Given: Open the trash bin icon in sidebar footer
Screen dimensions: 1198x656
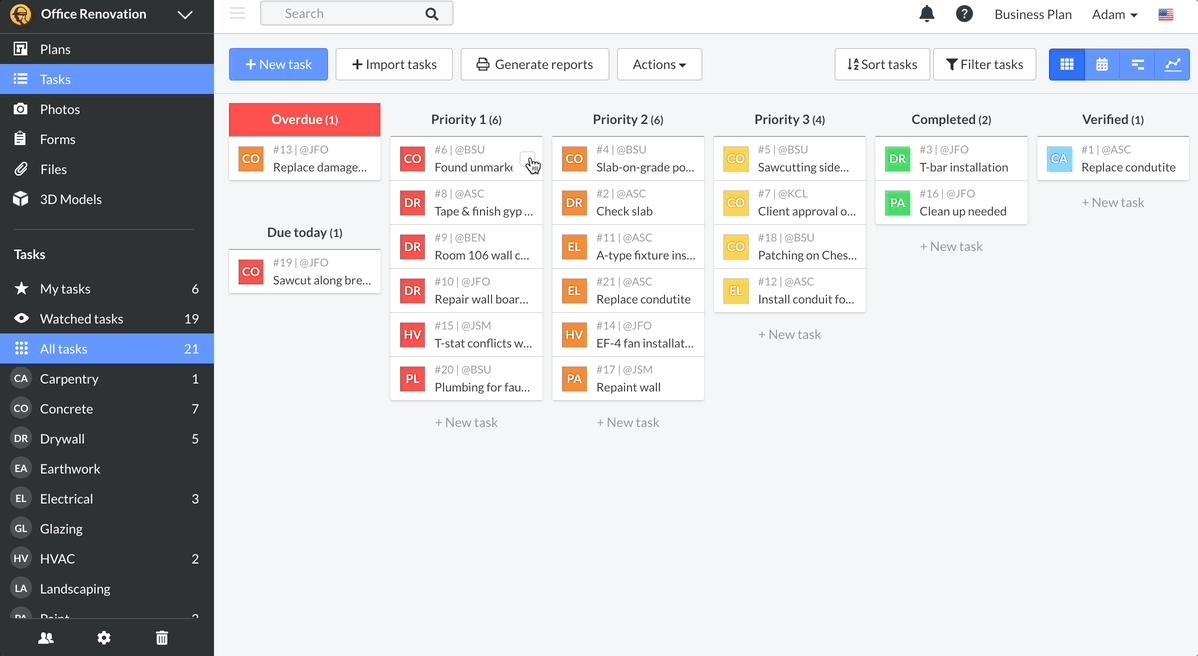Looking at the screenshot, I should click(162, 638).
